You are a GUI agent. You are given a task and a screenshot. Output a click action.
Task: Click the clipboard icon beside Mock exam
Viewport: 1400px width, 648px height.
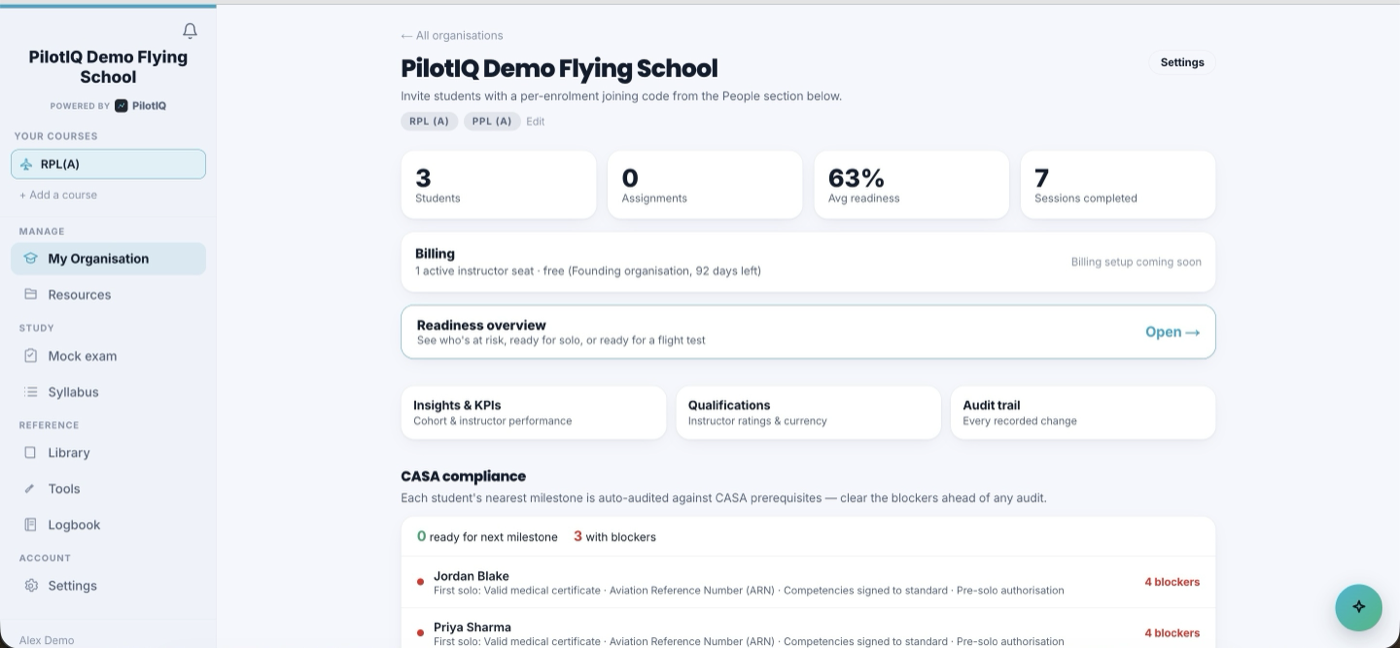31,356
